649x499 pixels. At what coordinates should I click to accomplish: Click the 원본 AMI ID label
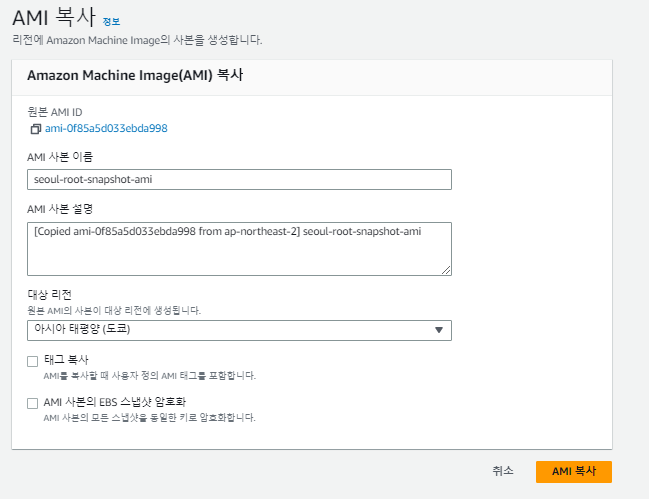[x=55, y=112]
